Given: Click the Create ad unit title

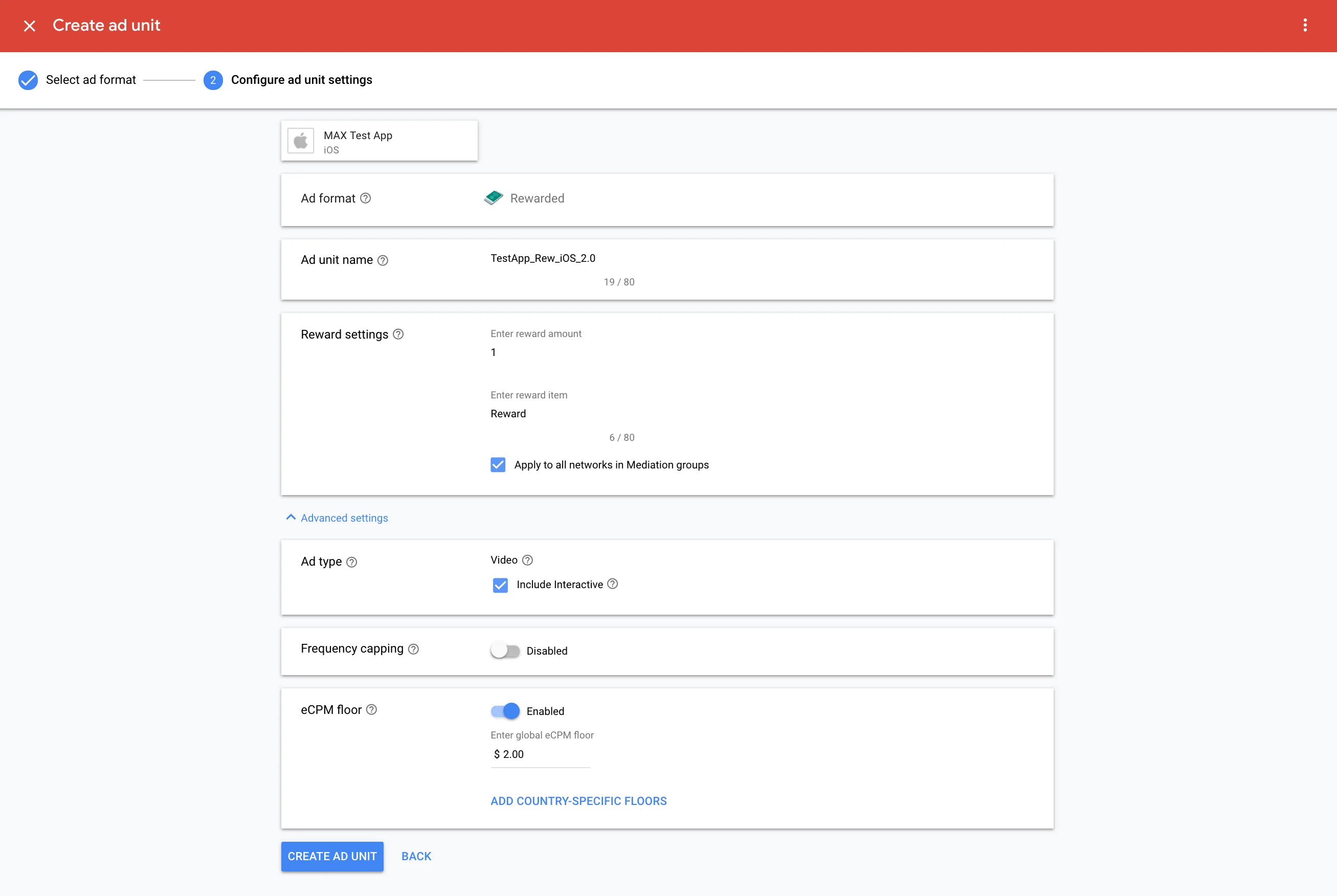Looking at the screenshot, I should pyautogui.click(x=106, y=25).
